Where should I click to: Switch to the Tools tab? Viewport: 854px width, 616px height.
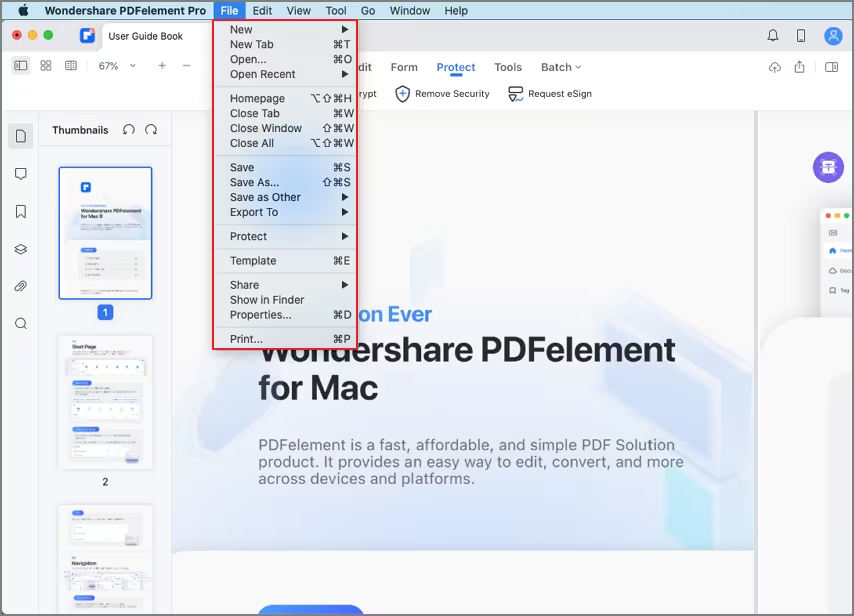pyautogui.click(x=508, y=67)
